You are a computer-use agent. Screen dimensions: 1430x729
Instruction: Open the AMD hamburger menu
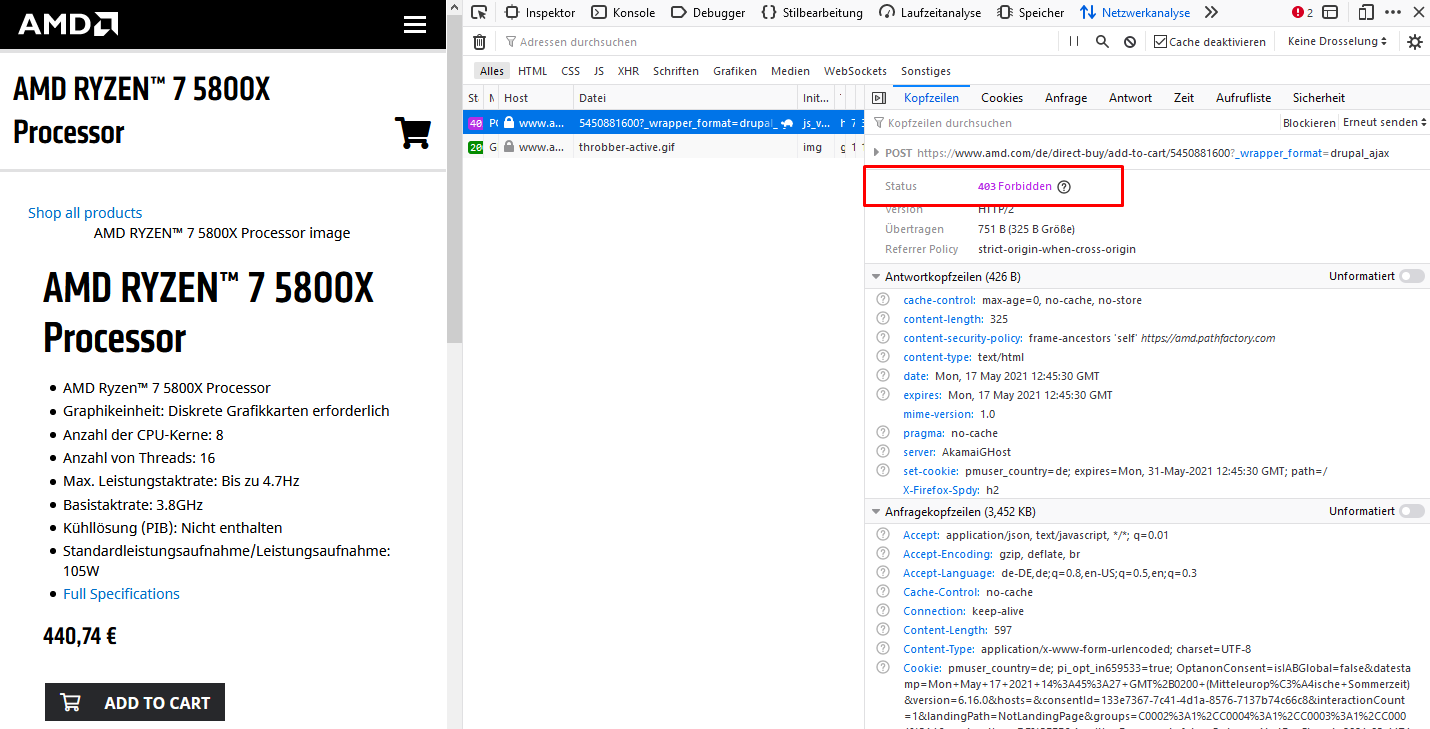coord(415,25)
